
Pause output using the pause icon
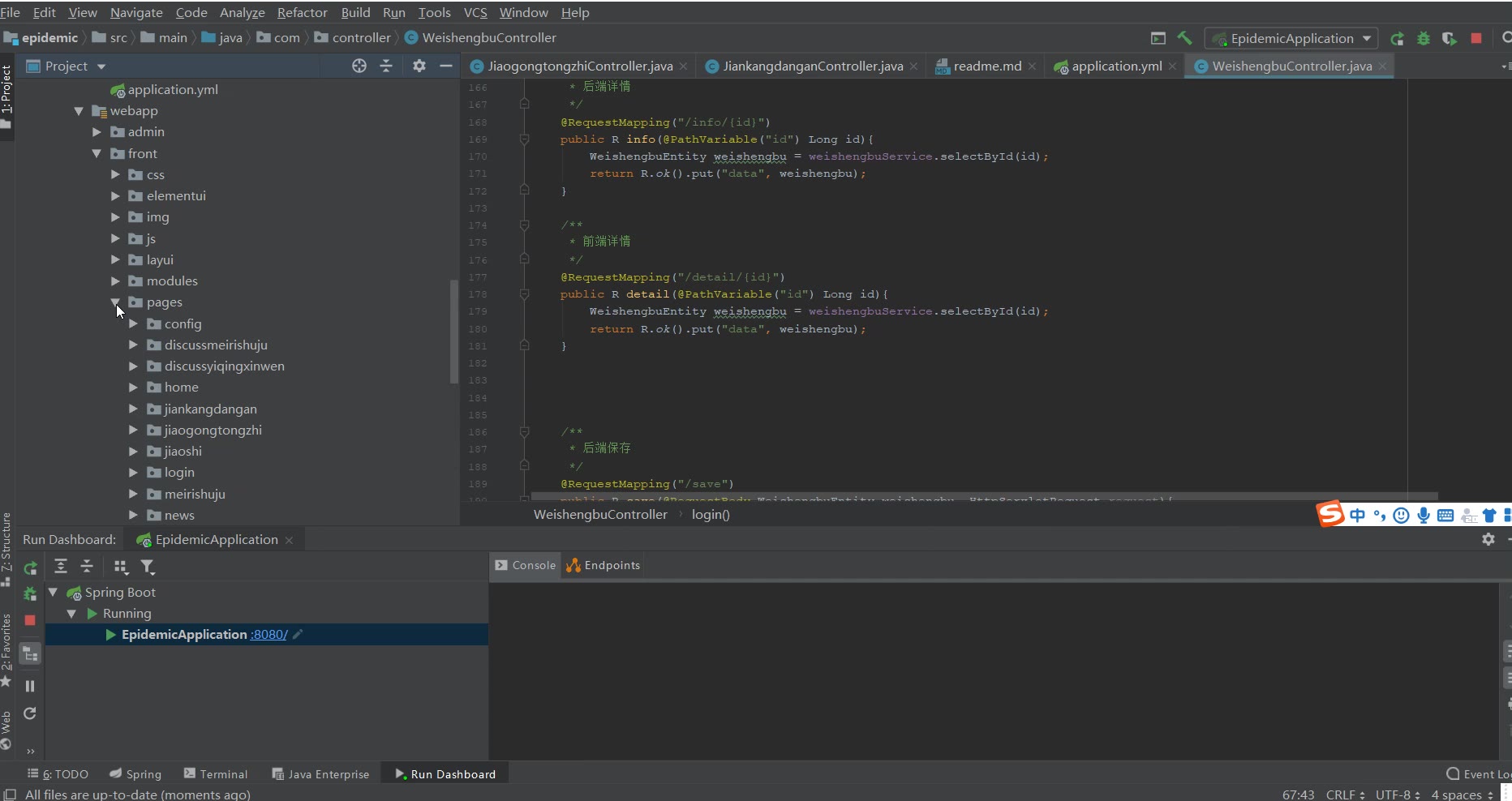coord(30,686)
